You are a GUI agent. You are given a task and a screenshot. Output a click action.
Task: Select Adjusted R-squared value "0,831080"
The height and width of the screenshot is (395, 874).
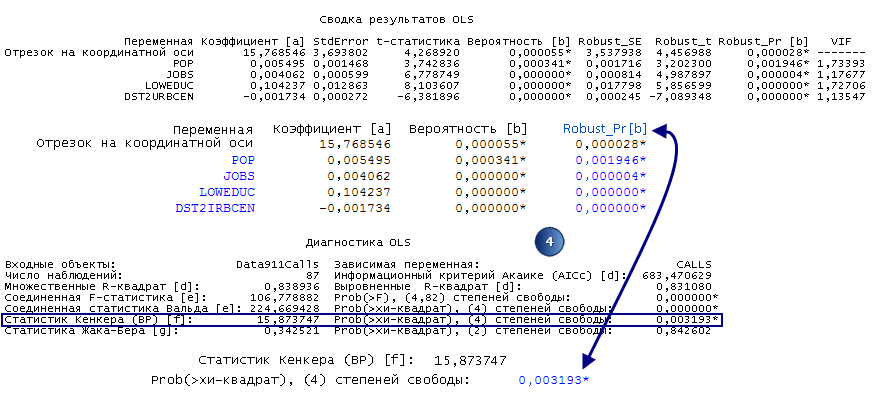click(684, 286)
